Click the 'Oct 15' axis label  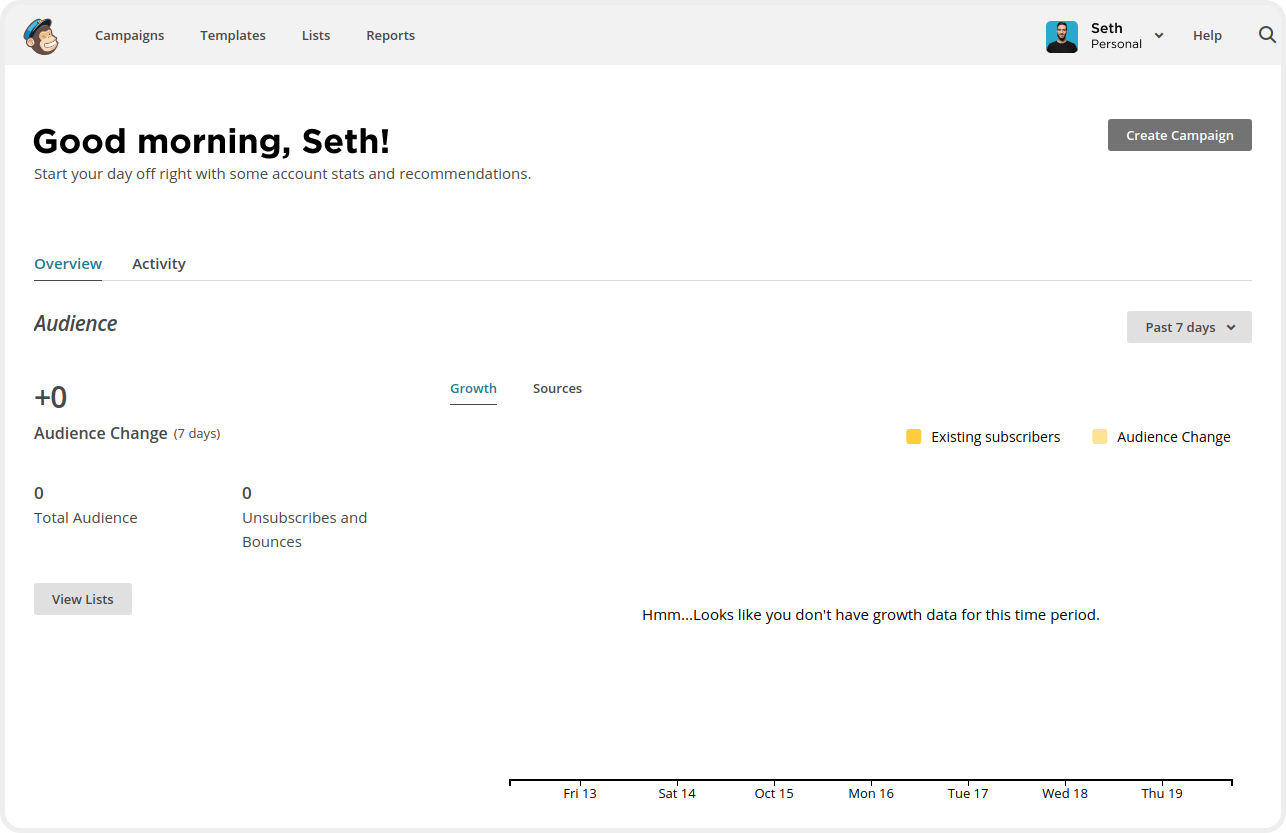(x=774, y=793)
